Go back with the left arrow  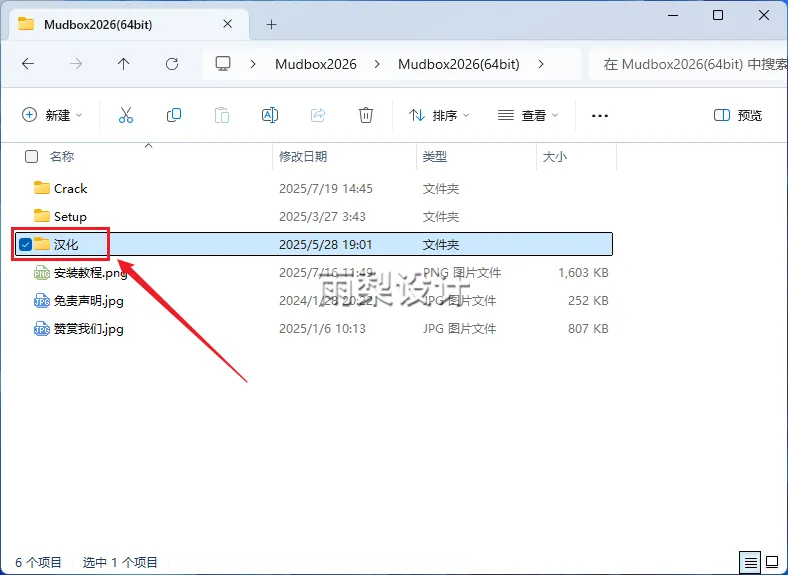(28, 64)
